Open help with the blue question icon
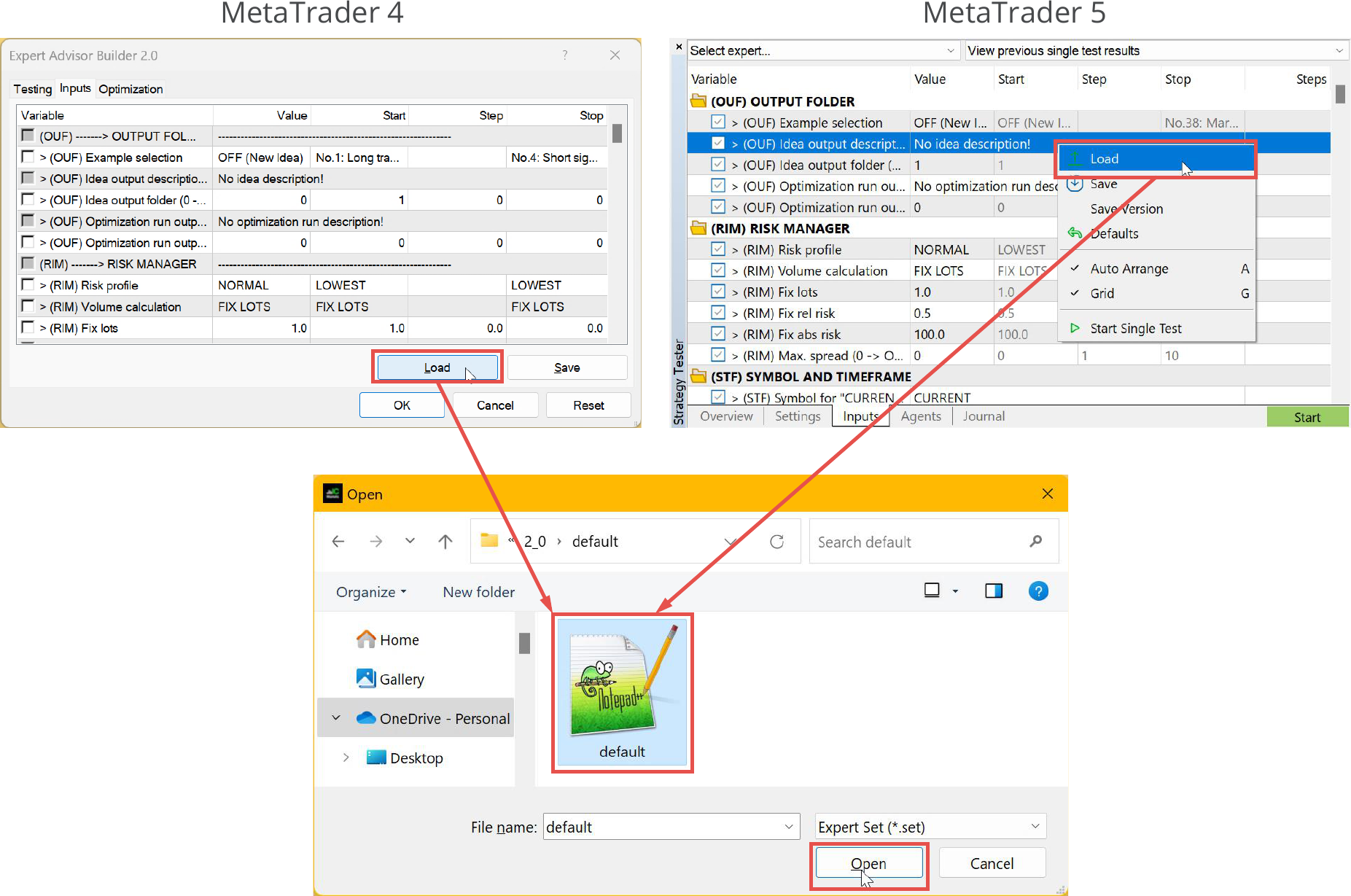 click(1038, 591)
